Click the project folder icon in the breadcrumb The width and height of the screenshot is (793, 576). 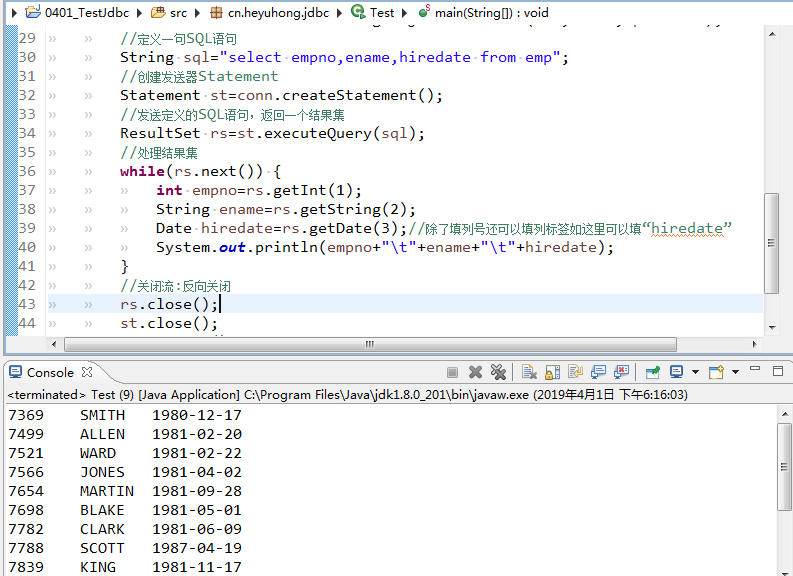[x=33, y=12]
